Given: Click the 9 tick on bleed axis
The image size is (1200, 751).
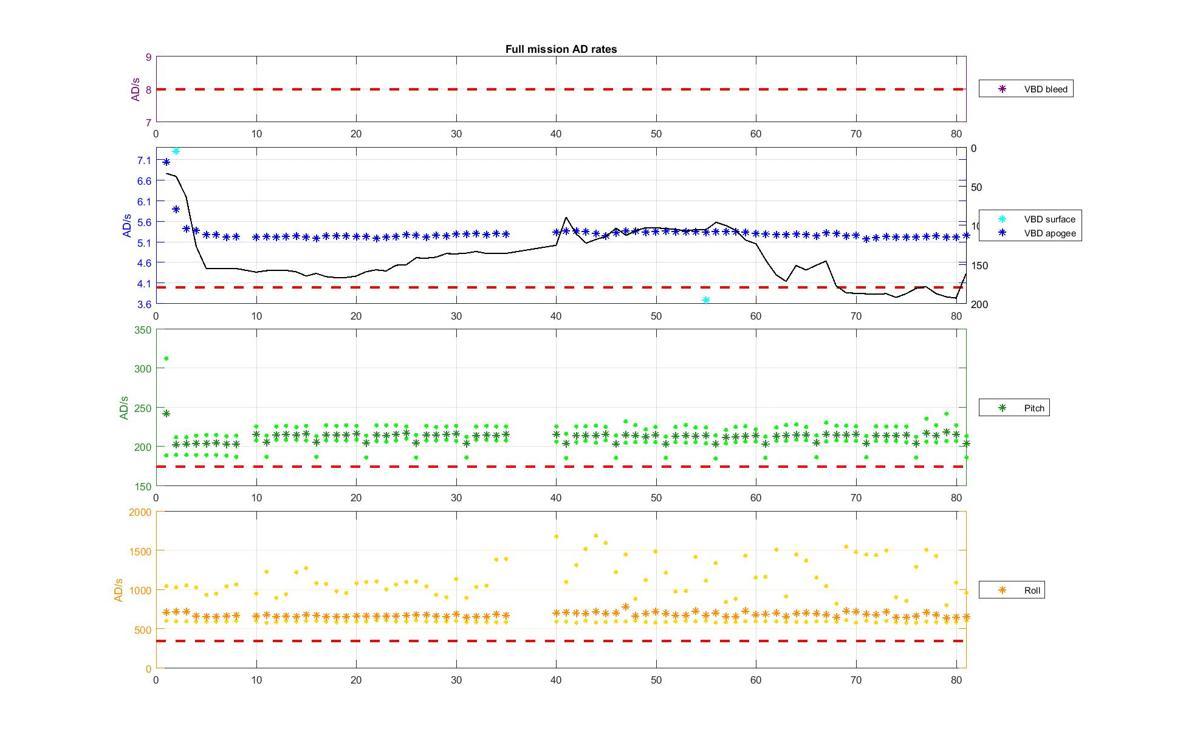Looking at the screenshot, I should point(148,58).
